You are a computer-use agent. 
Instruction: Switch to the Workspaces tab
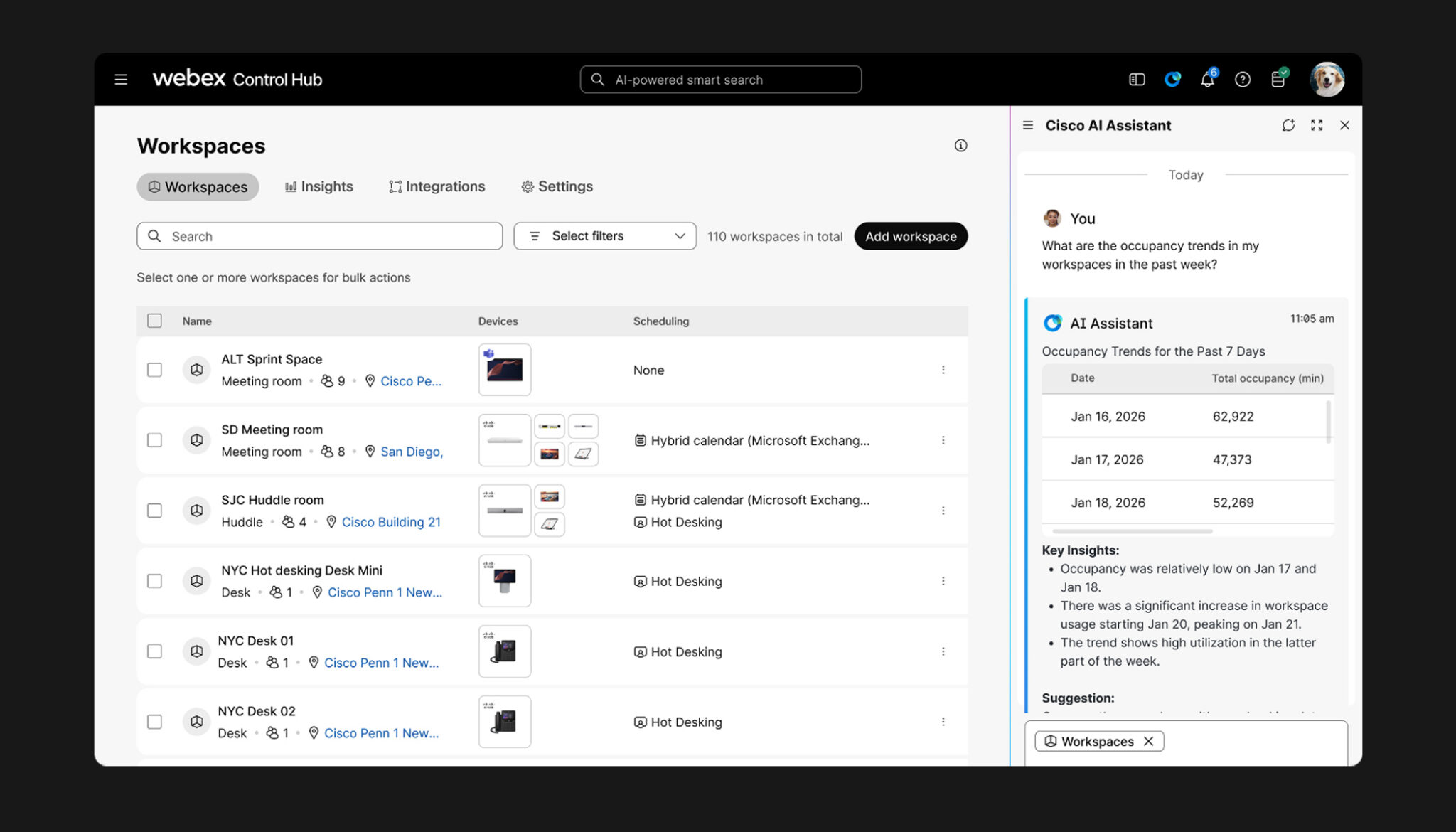tap(198, 186)
